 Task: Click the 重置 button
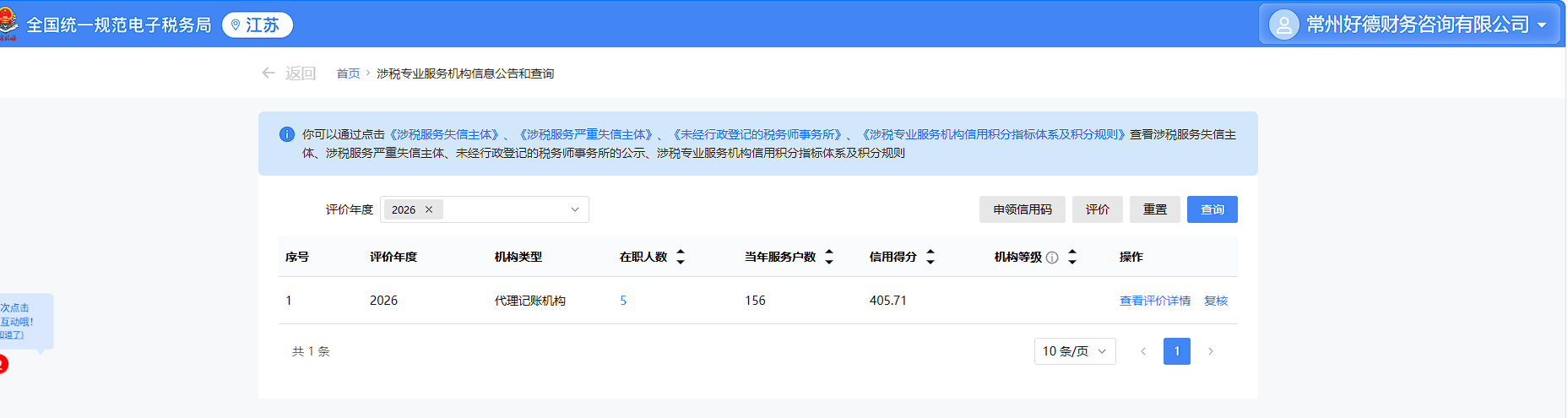click(x=1155, y=209)
